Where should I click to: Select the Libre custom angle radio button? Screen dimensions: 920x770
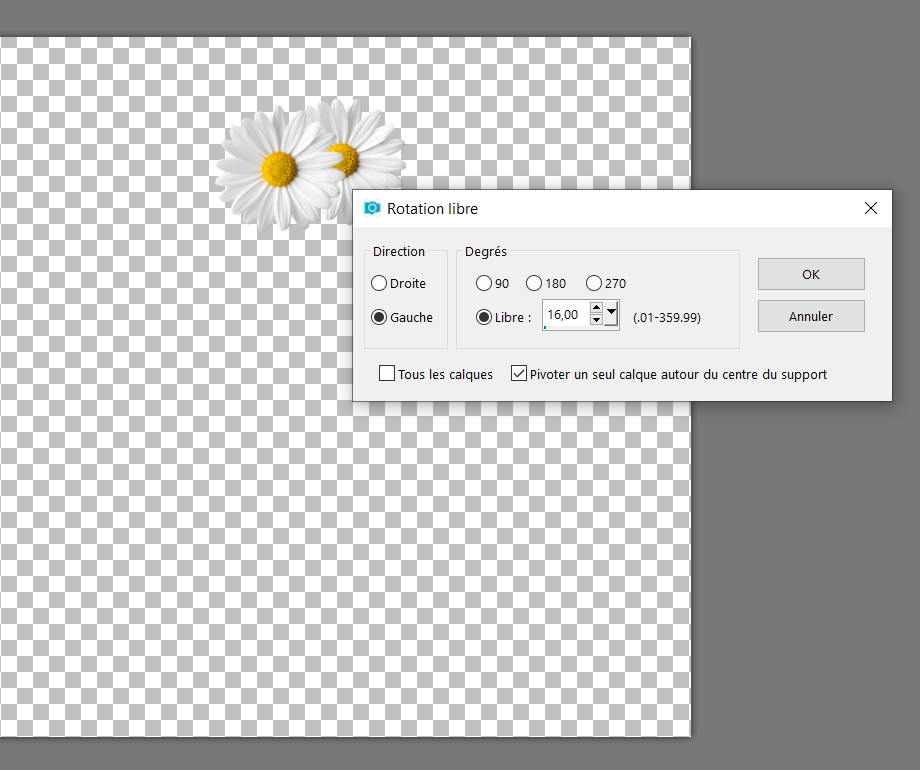point(484,317)
